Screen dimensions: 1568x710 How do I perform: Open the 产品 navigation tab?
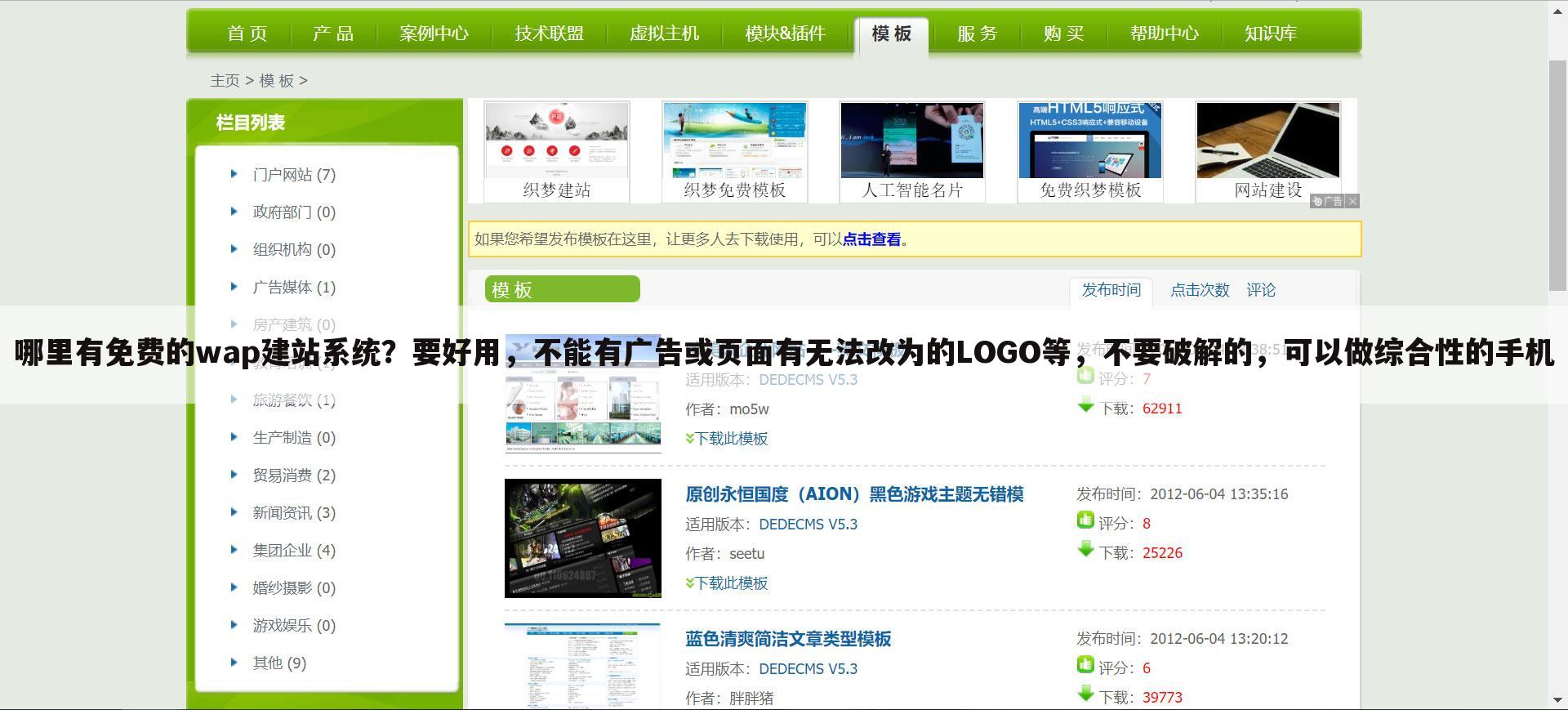pos(333,33)
